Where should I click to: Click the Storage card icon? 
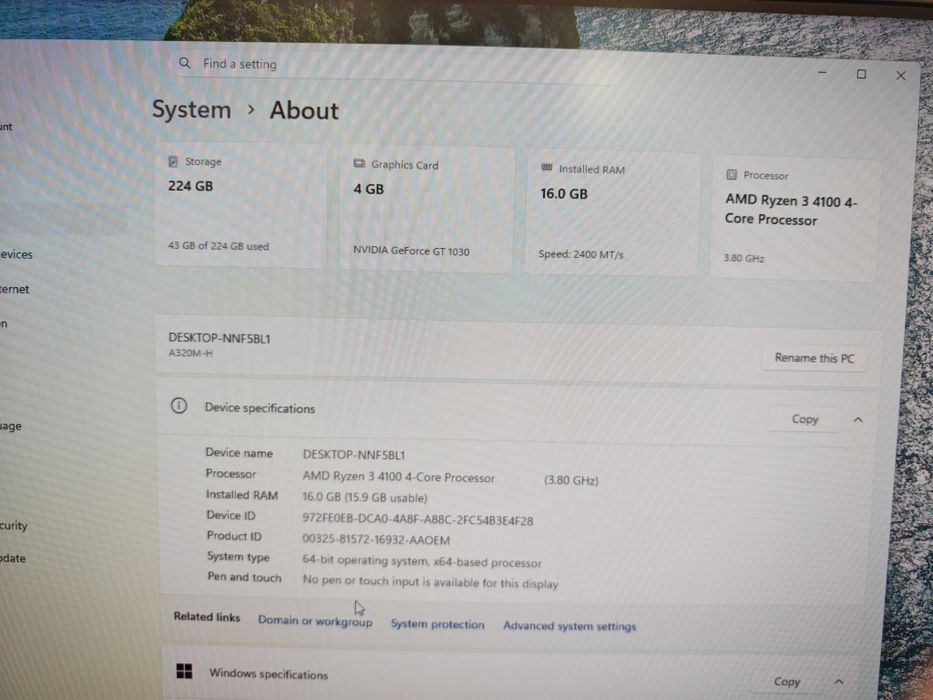tap(173, 161)
